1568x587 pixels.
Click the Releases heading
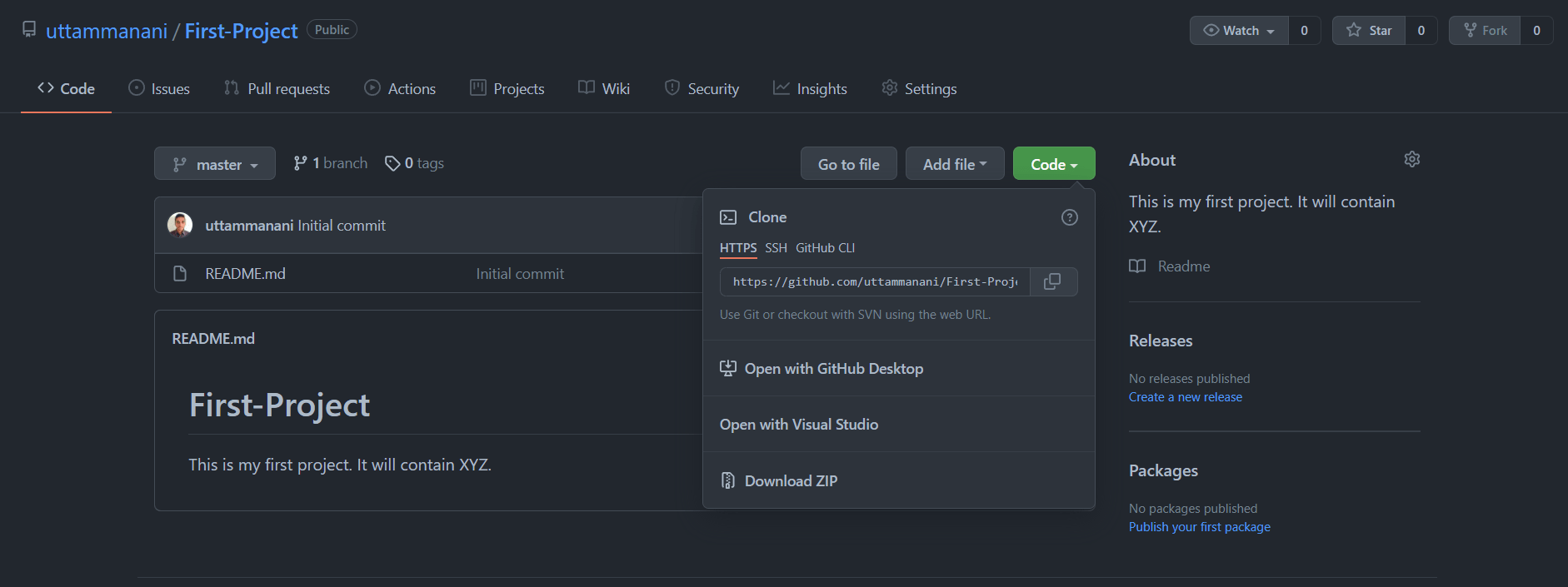tap(1161, 341)
